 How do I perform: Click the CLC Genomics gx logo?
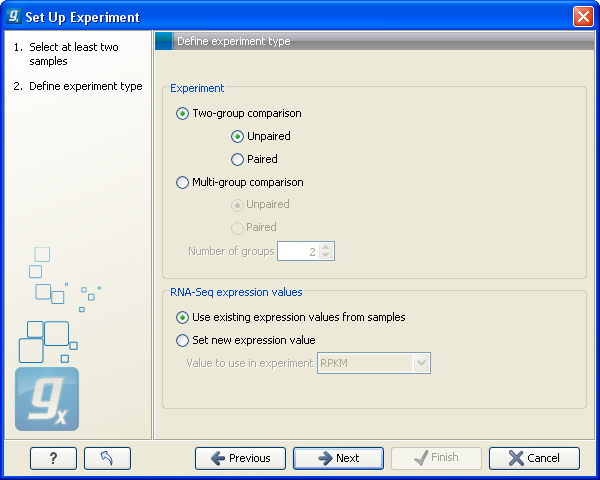[47, 399]
